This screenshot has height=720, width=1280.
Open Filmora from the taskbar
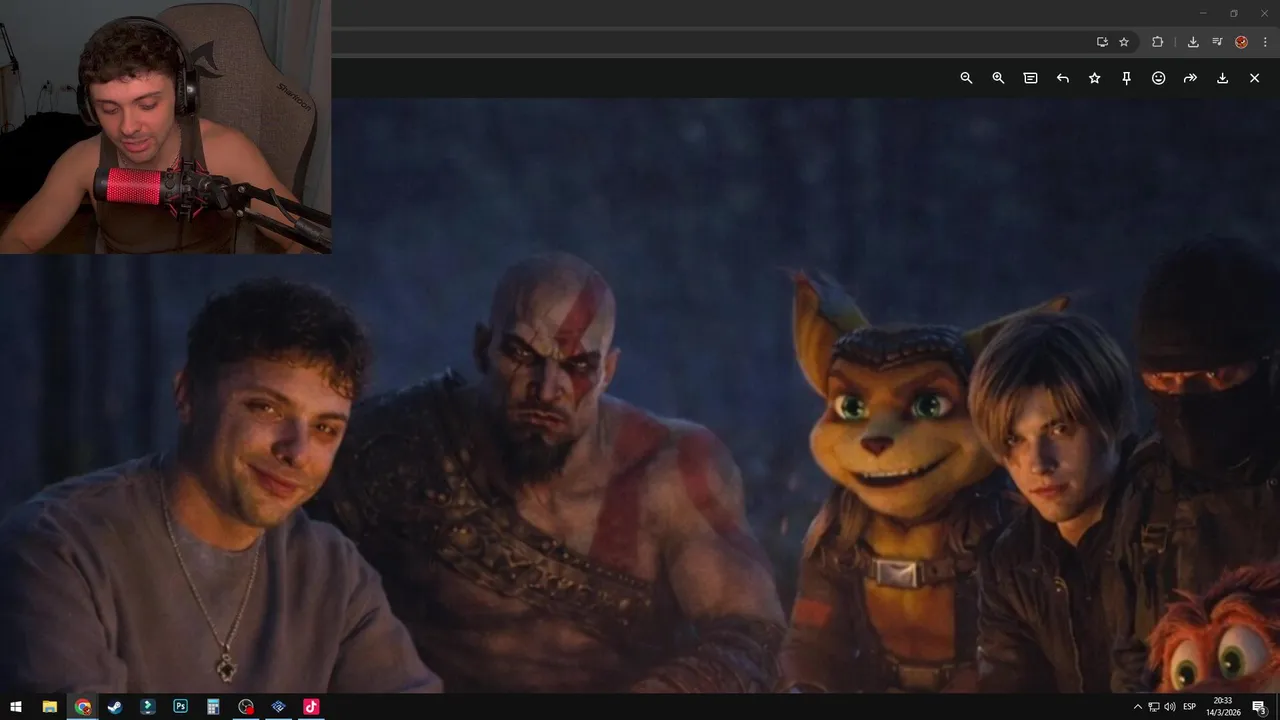pyautogui.click(x=148, y=707)
